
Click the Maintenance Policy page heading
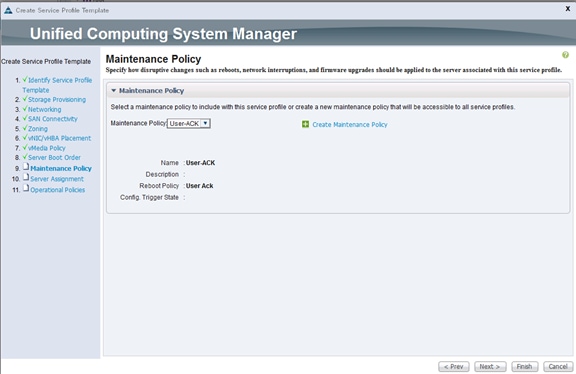coord(154,59)
